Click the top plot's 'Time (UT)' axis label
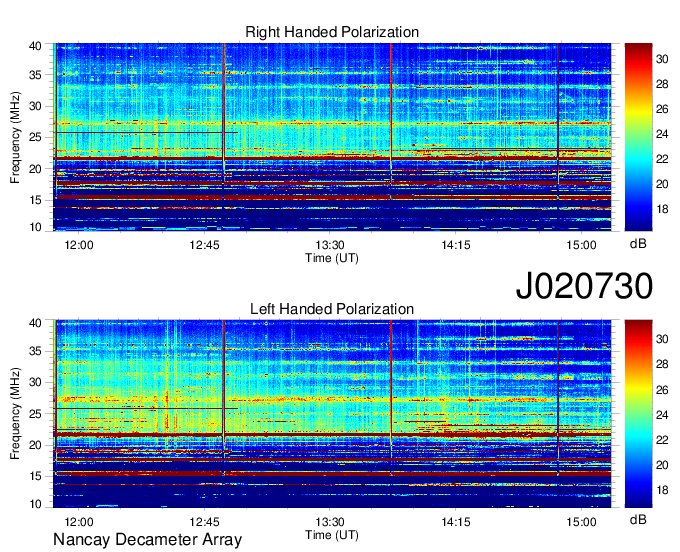 (x=332, y=258)
